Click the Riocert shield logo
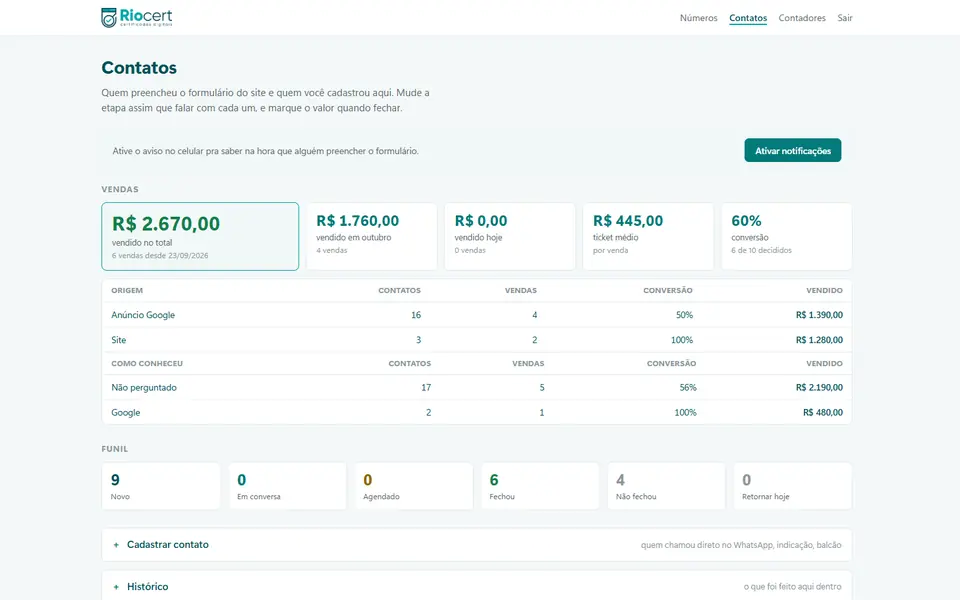The height and width of the screenshot is (600, 960). pyautogui.click(x=108, y=18)
